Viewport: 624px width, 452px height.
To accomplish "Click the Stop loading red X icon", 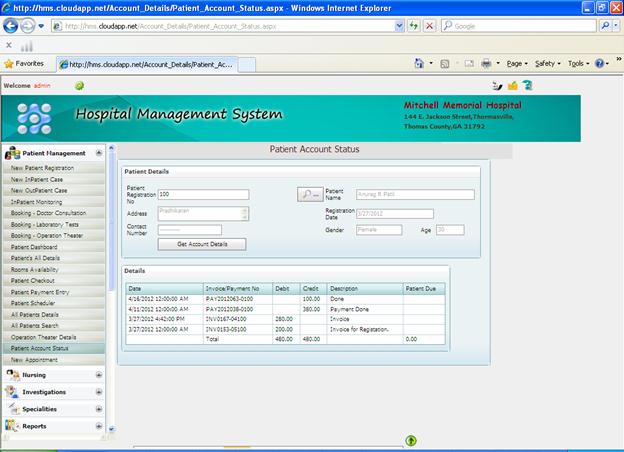I will 429,26.
